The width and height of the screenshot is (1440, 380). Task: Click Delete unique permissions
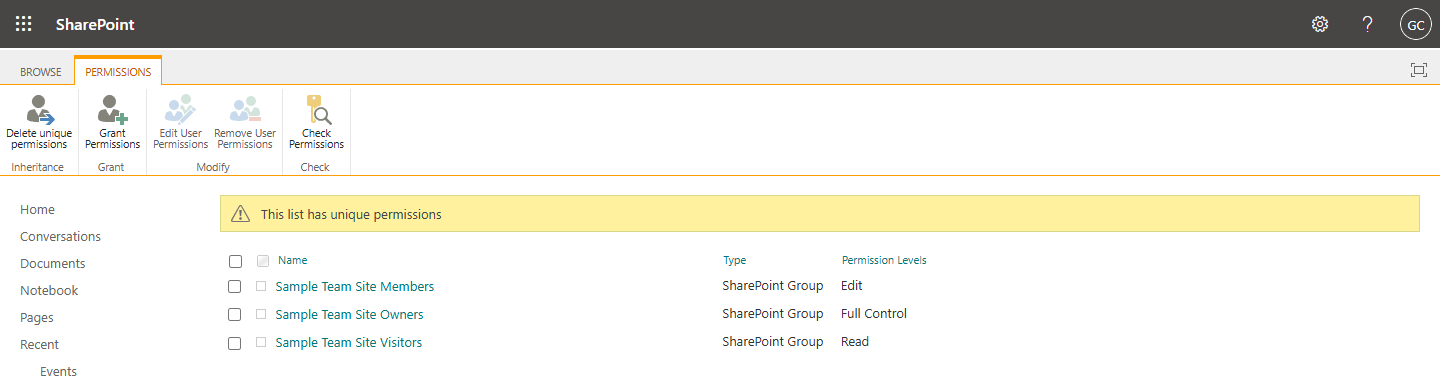[39, 123]
